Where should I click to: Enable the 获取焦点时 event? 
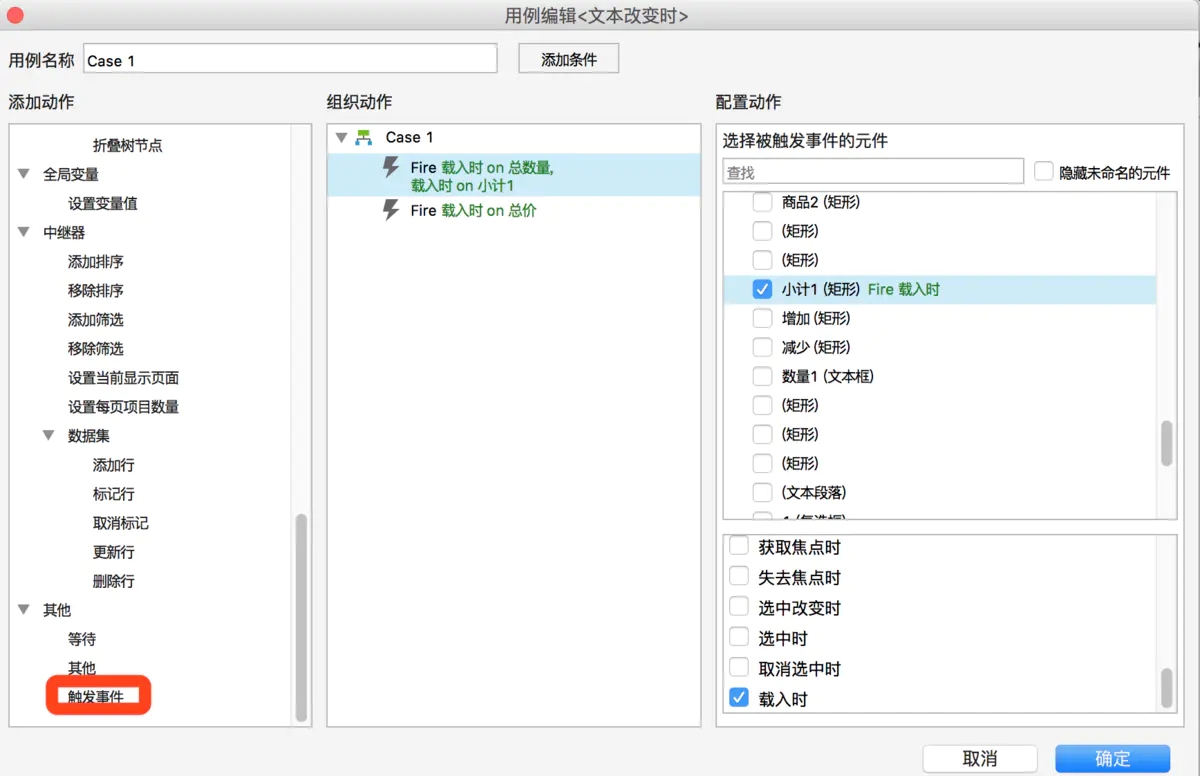click(x=738, y=546)
